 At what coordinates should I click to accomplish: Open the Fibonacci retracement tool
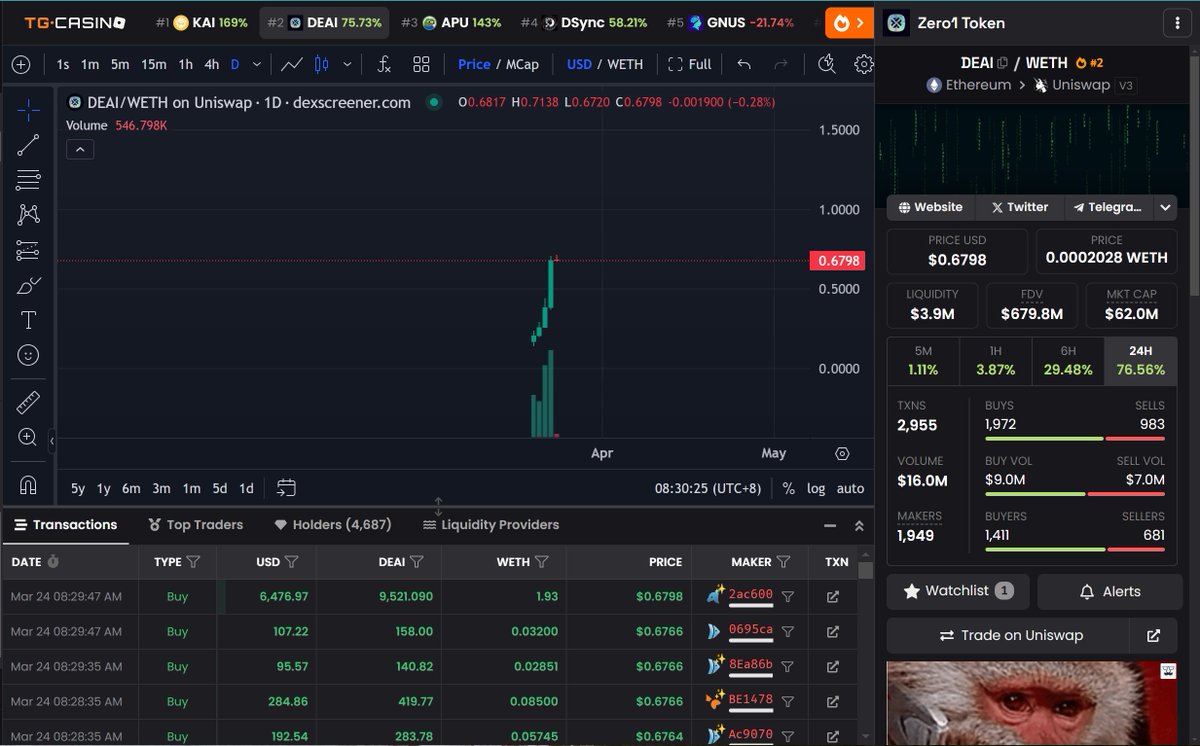tap(28, 180)
